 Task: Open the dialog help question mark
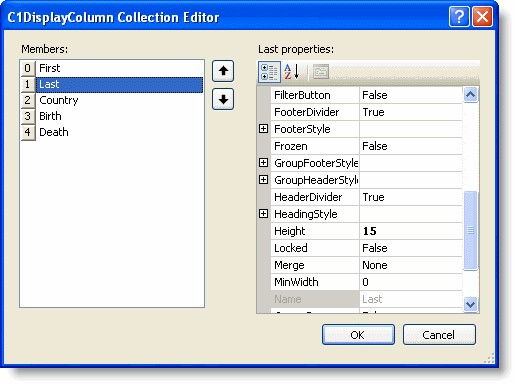tap(459, 16)
